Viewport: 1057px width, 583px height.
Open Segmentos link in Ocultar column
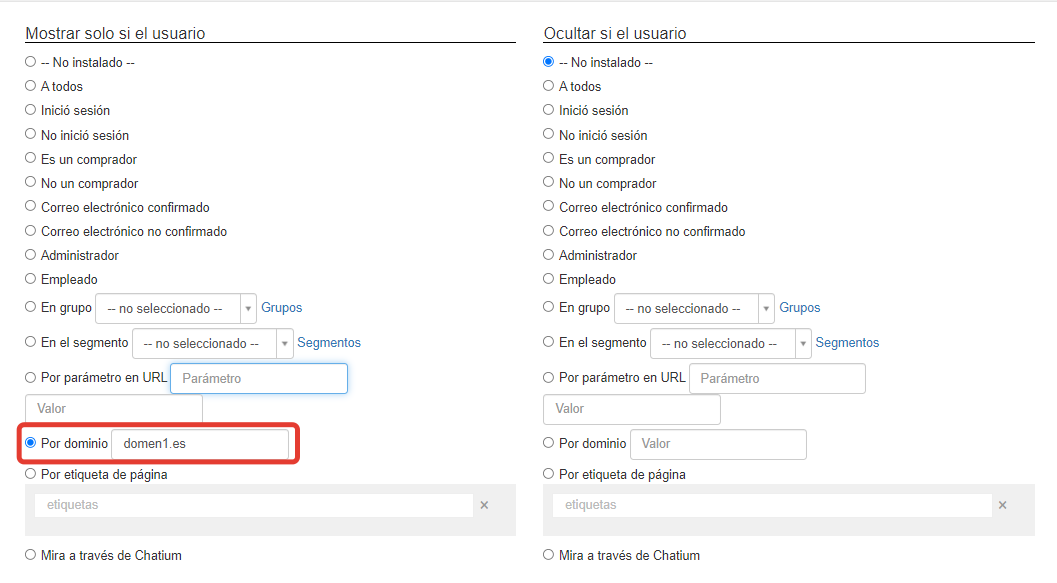click(847, 342)
